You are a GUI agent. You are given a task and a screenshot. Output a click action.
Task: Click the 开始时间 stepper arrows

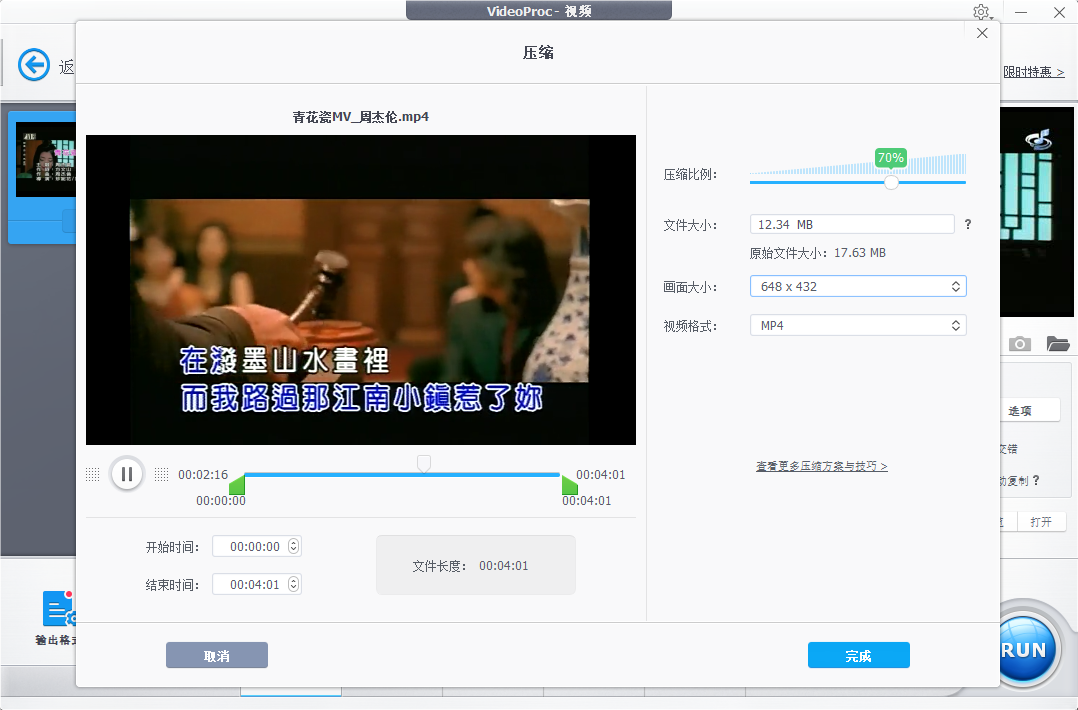point(293,547)
